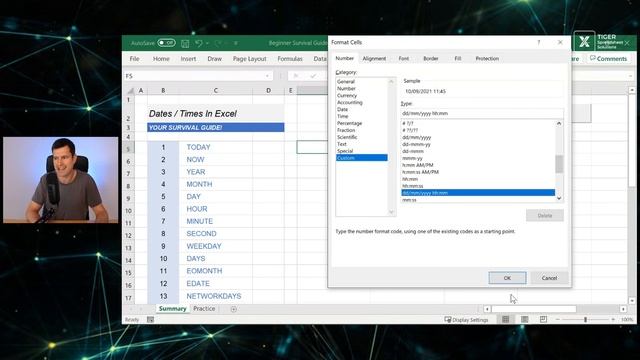Screen dimensions: 640x360
Task: Open Border tab in Format Cells
Action: [431, 58]
